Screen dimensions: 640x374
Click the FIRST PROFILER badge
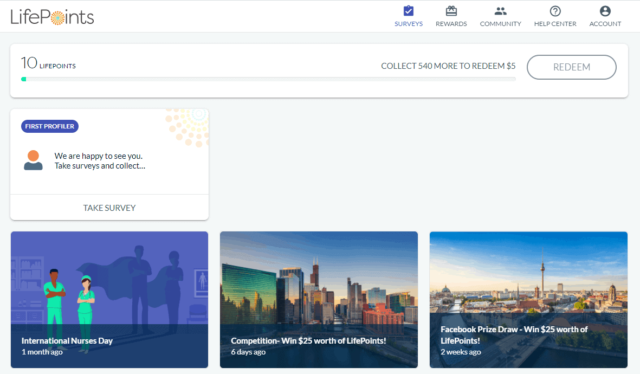click(x=50, y=126)
